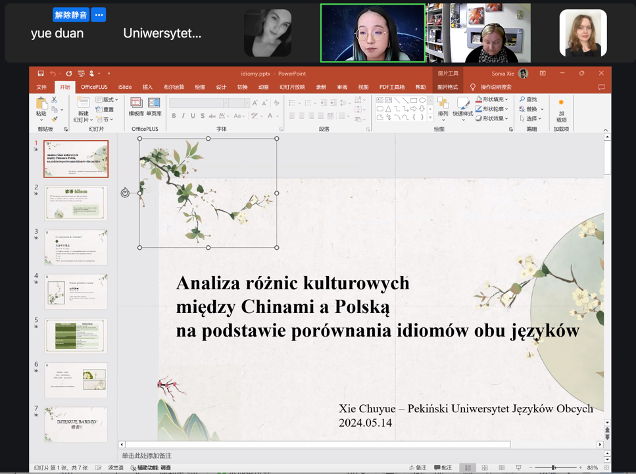This screenshot has height=474, width=636.
Task: Toggle Italic text formatting
Action: point(183,115)
